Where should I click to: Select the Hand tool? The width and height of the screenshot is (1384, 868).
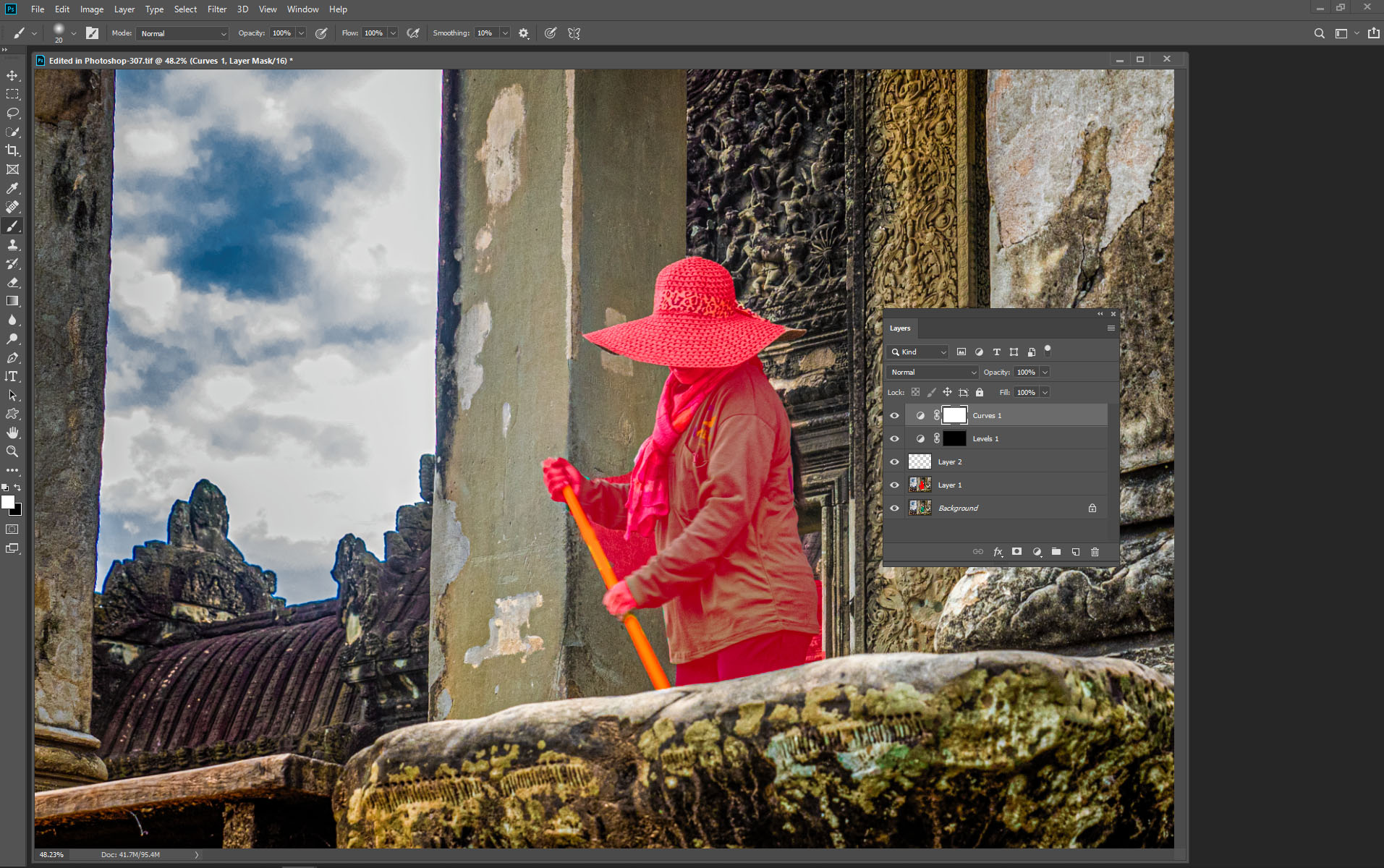point(12,433)
